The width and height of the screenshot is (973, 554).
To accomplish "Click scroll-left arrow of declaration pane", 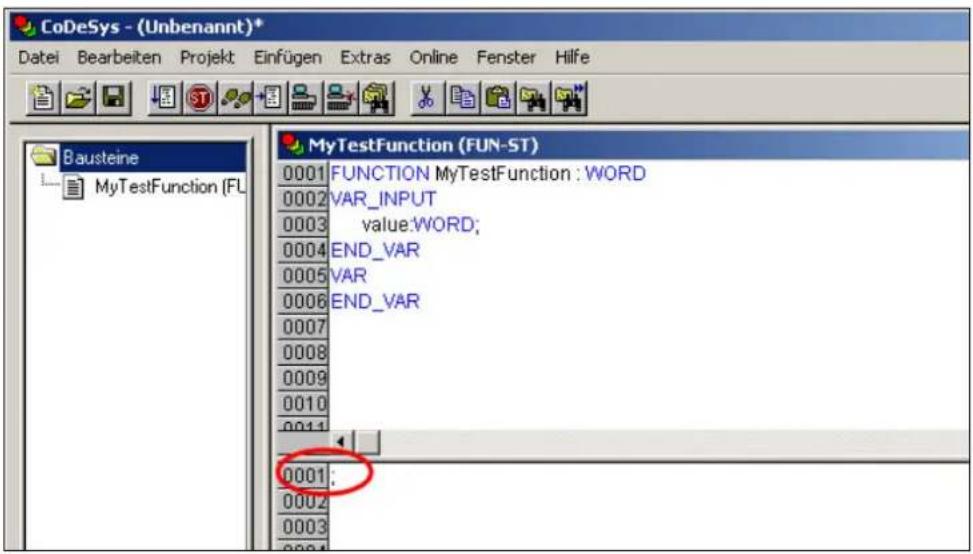I will (x=341, y=442).
